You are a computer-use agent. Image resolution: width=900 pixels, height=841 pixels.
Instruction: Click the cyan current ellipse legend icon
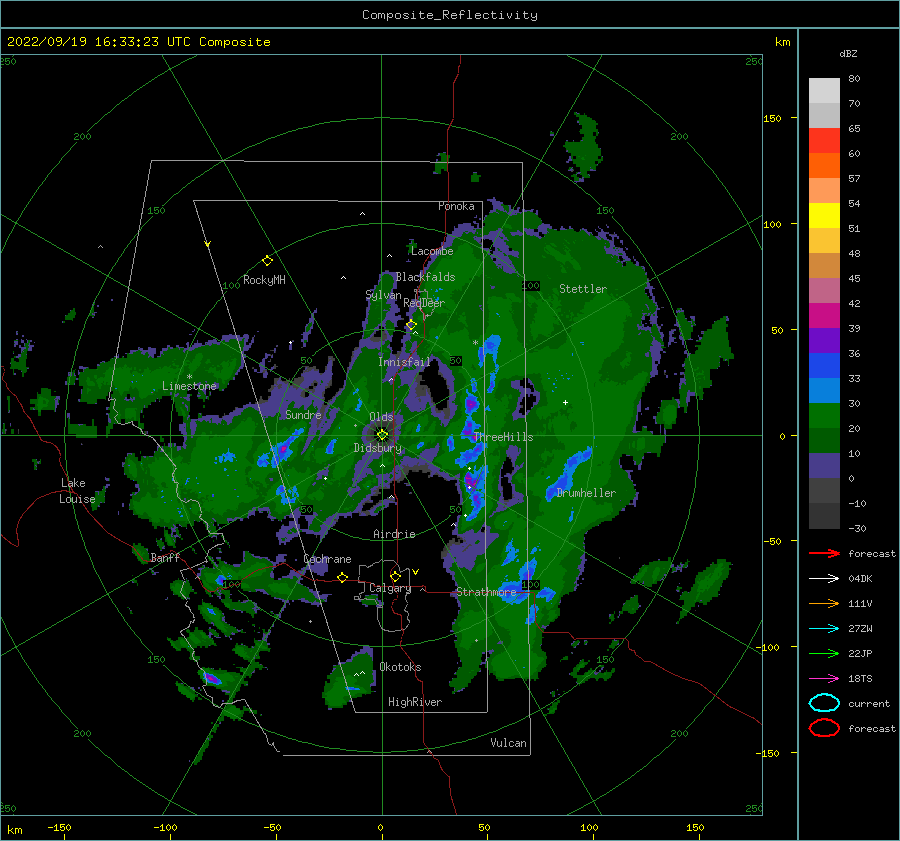click(x=824, y=703)
